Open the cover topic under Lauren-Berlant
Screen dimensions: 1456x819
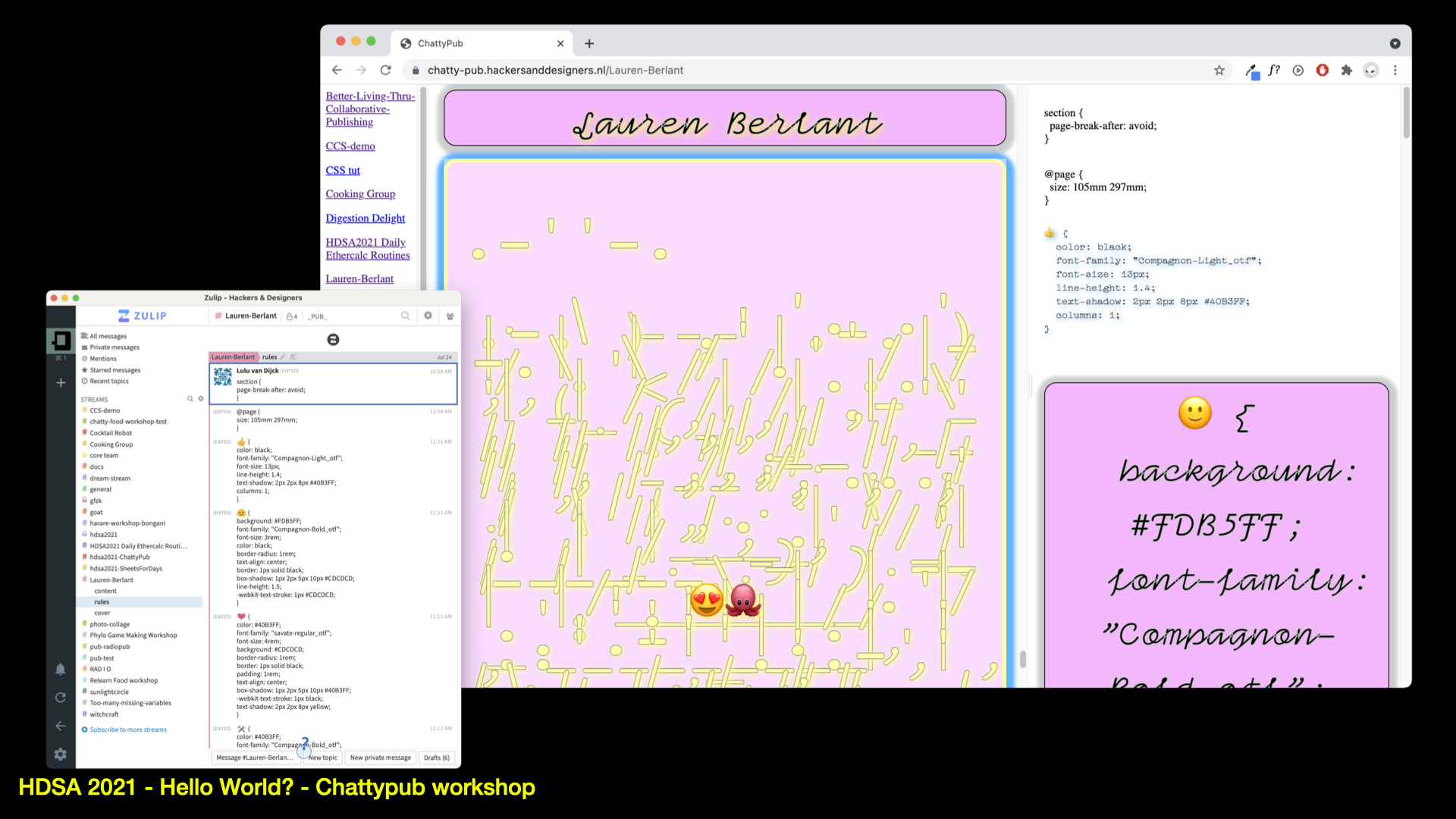tap(102, 613)
